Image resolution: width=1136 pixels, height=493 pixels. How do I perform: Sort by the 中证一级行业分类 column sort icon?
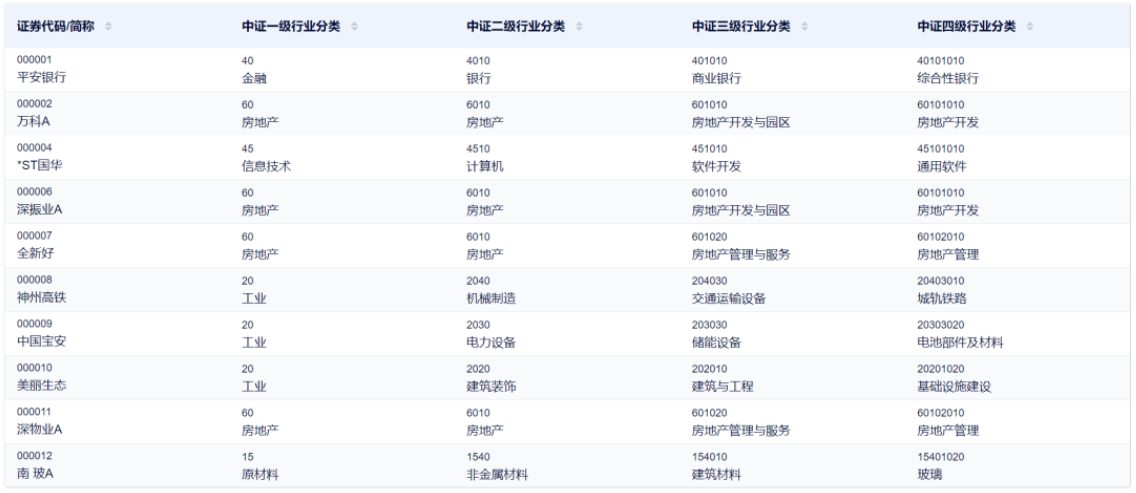(x=354, y=26)
